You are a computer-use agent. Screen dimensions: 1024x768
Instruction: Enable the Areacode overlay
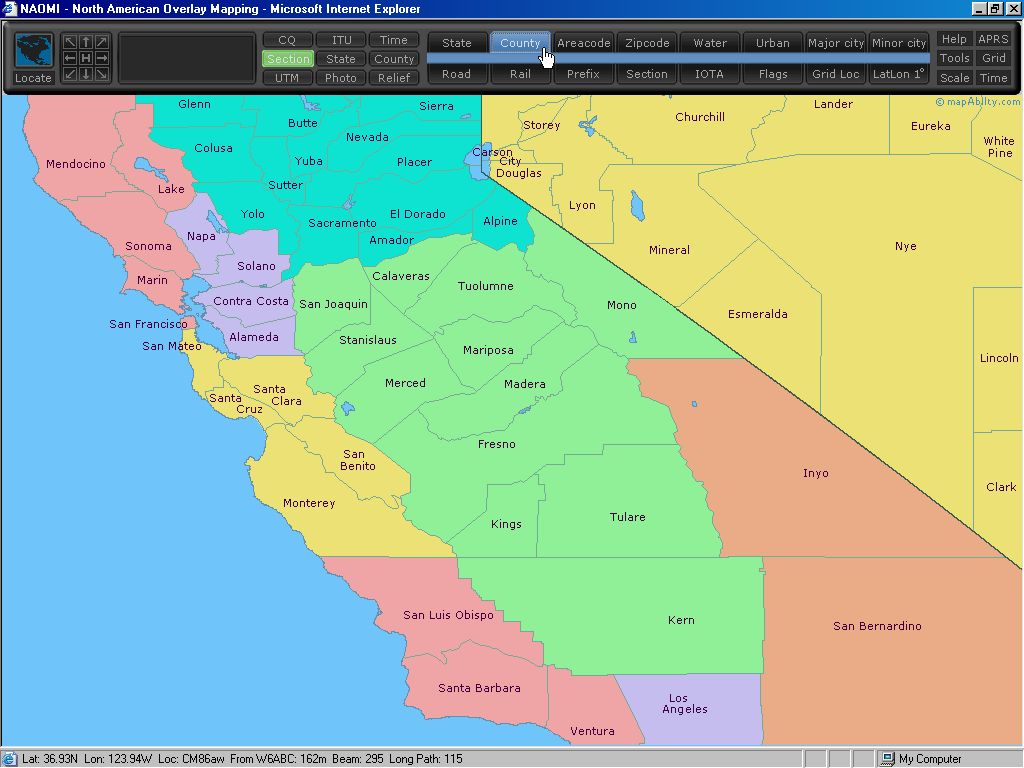(x=583, y=42)
